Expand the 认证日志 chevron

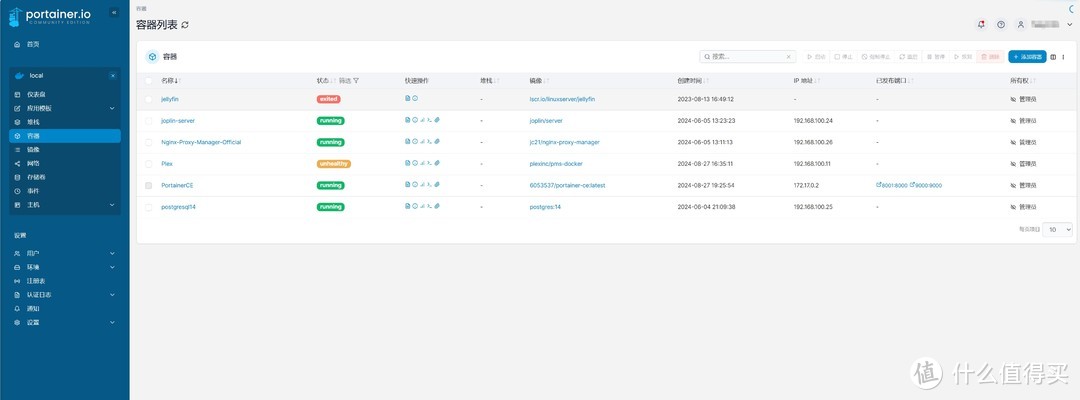112,295
